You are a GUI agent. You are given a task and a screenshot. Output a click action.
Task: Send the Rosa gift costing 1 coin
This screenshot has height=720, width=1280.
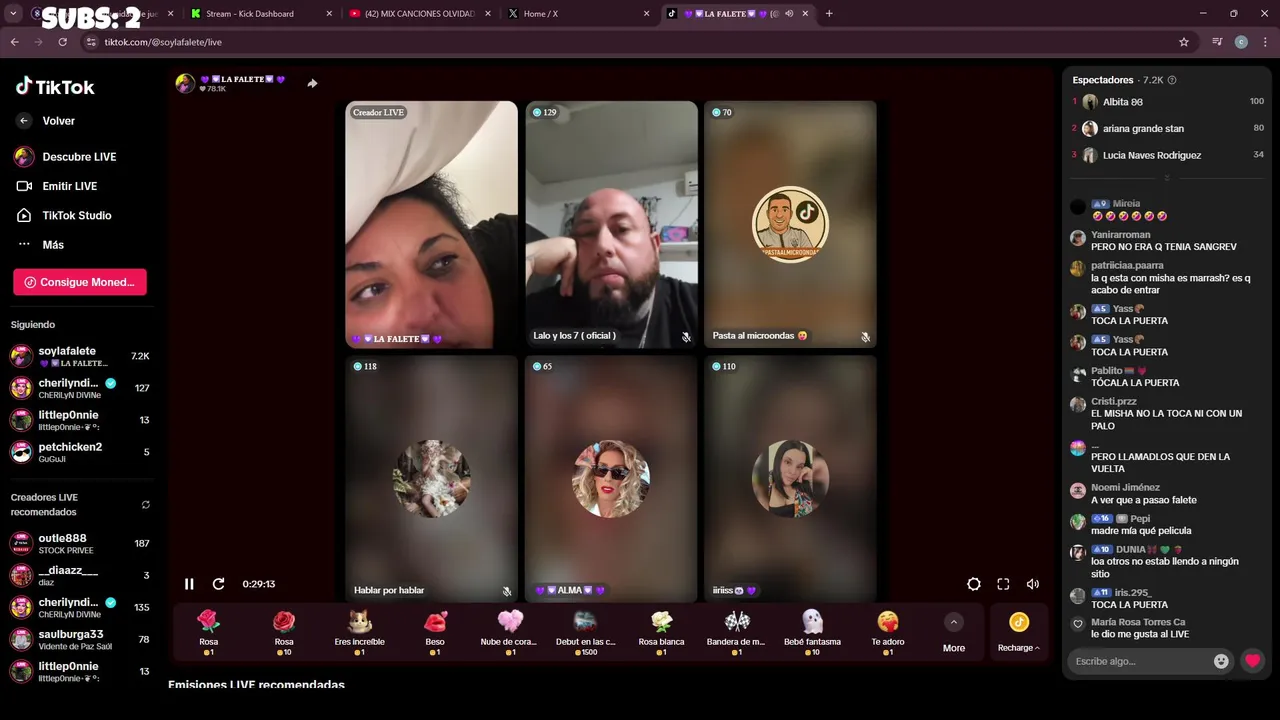point(208,633)
